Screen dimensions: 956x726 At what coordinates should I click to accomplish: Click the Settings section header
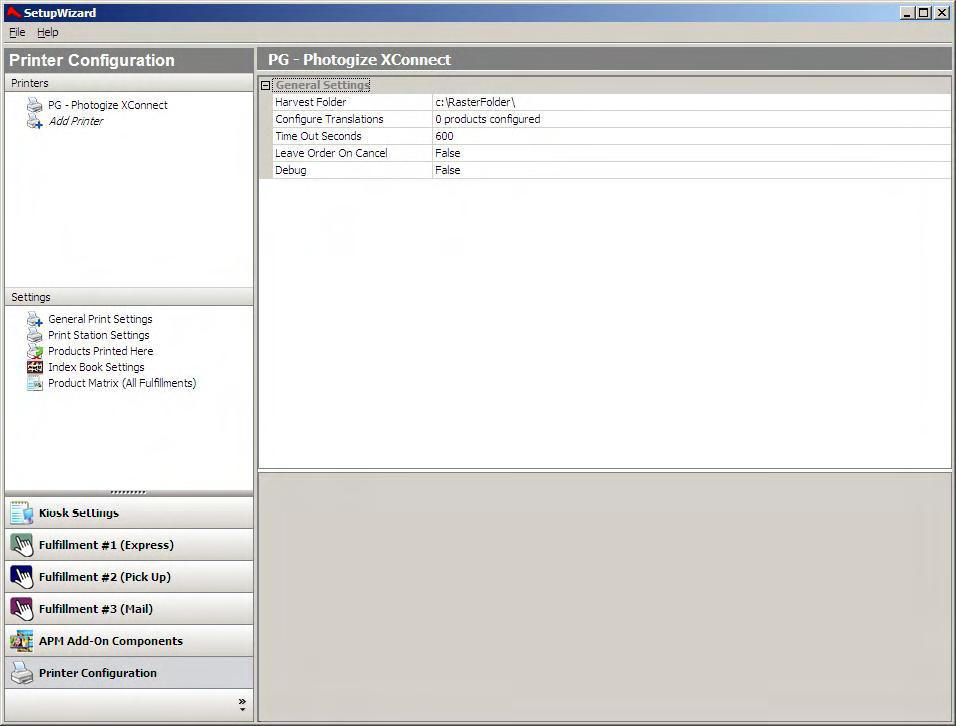click(x=129, y=297)
